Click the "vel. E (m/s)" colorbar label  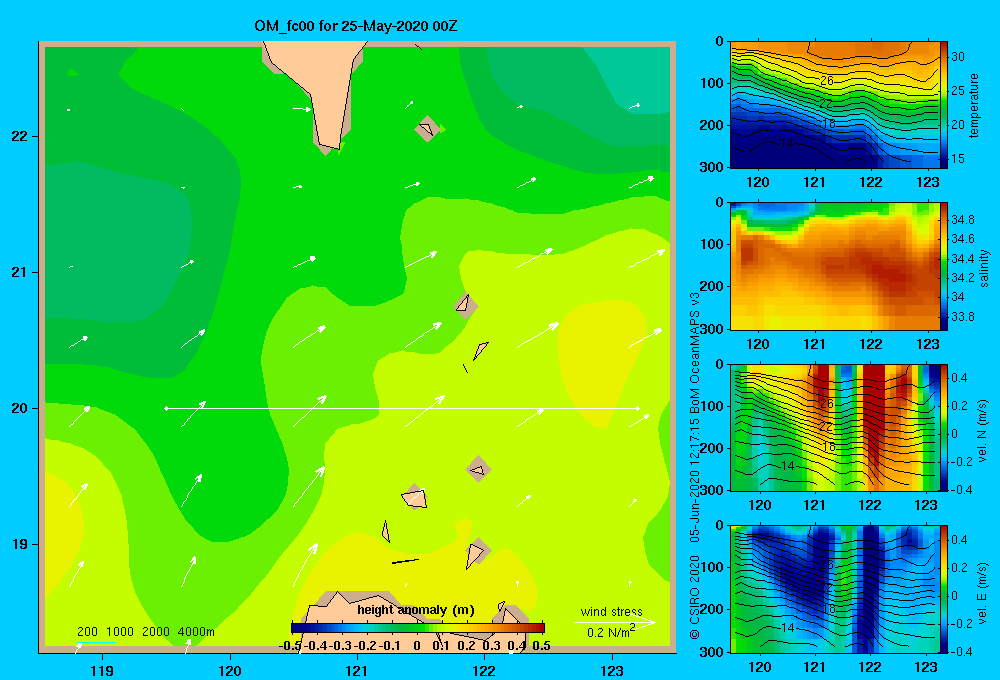point(982,592)
